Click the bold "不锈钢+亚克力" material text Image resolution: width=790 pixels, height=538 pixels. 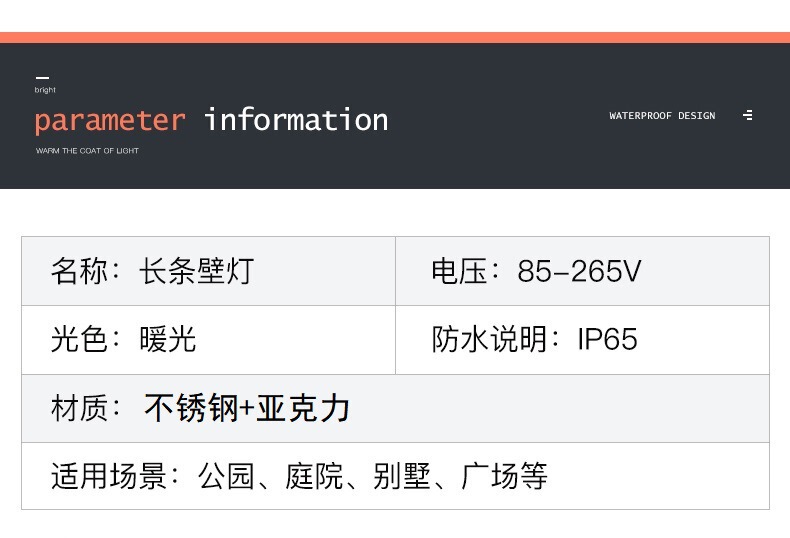[246, 408]
